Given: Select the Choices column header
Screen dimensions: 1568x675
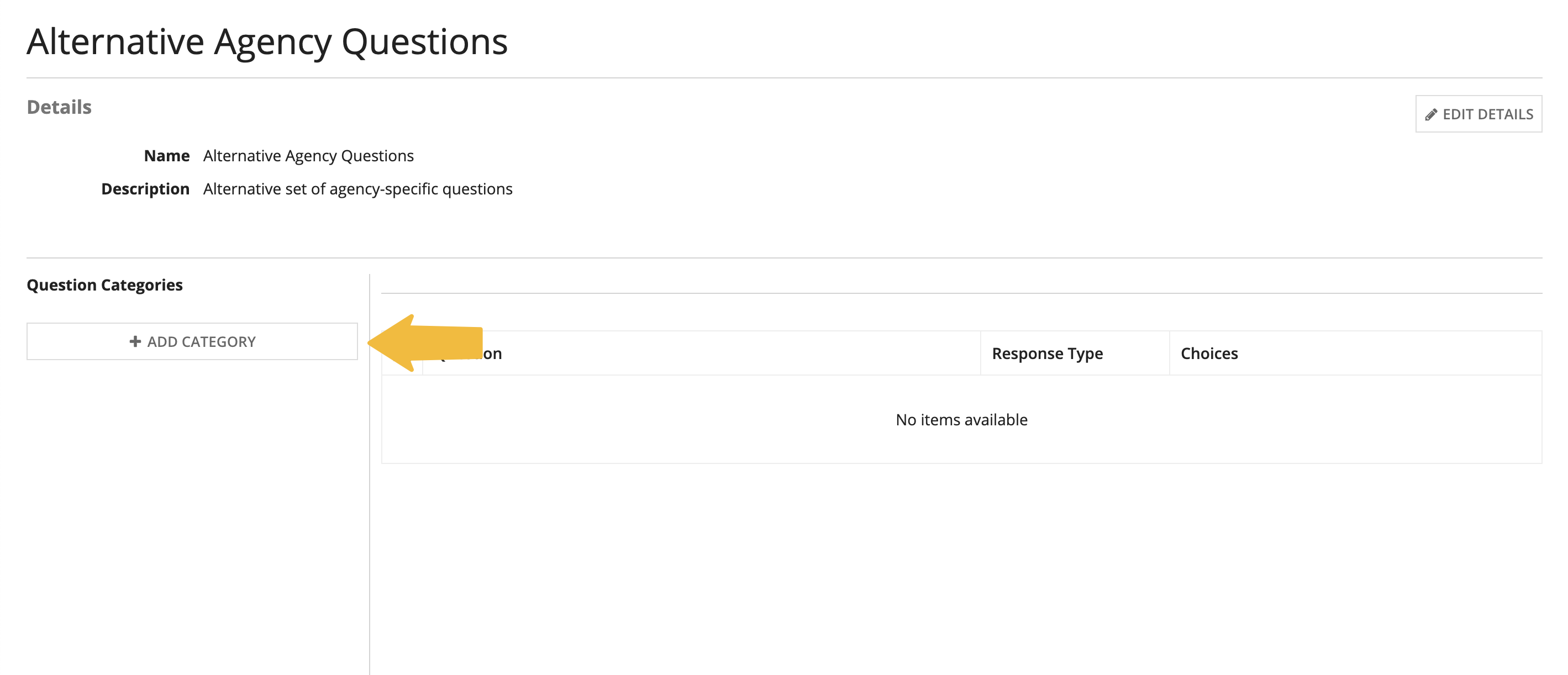Looking at the screenshot, I should click(x=1209, y=354).
